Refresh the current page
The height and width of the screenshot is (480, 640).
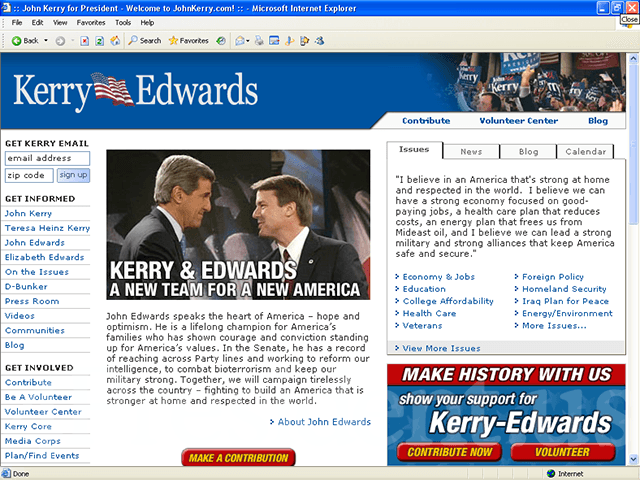click(100, 41)
